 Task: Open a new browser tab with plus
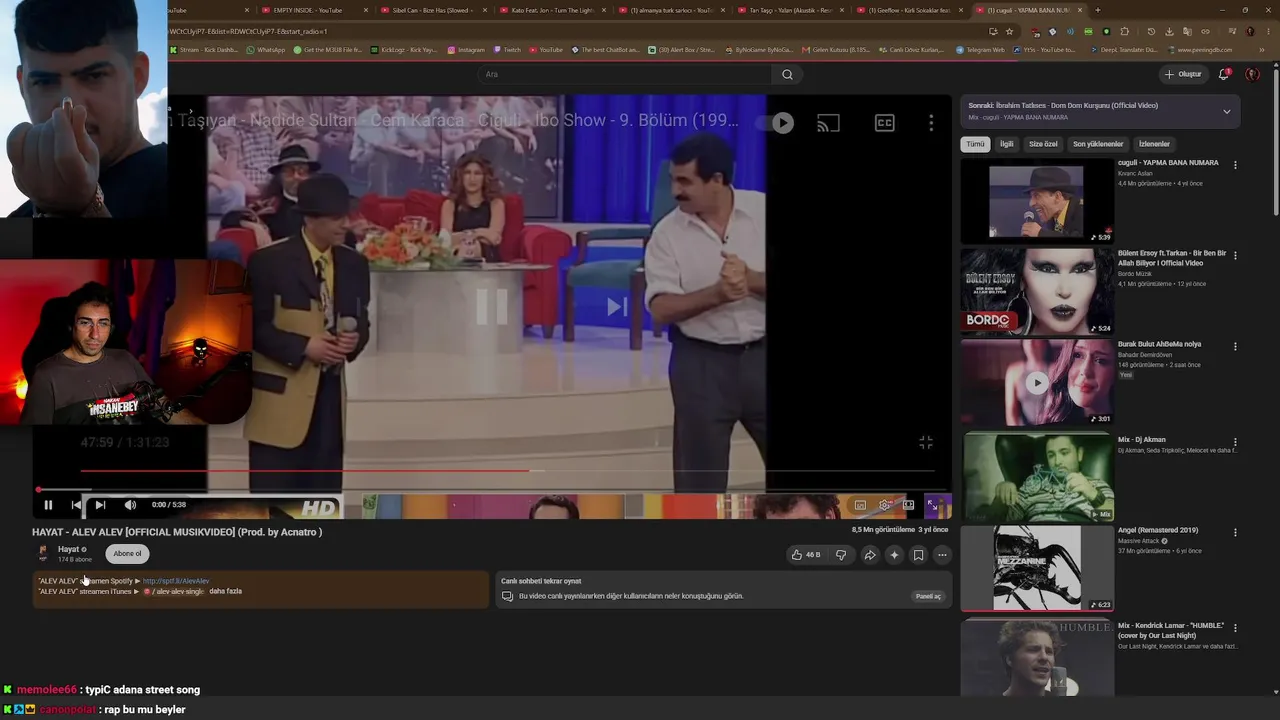click(1097, 10)
